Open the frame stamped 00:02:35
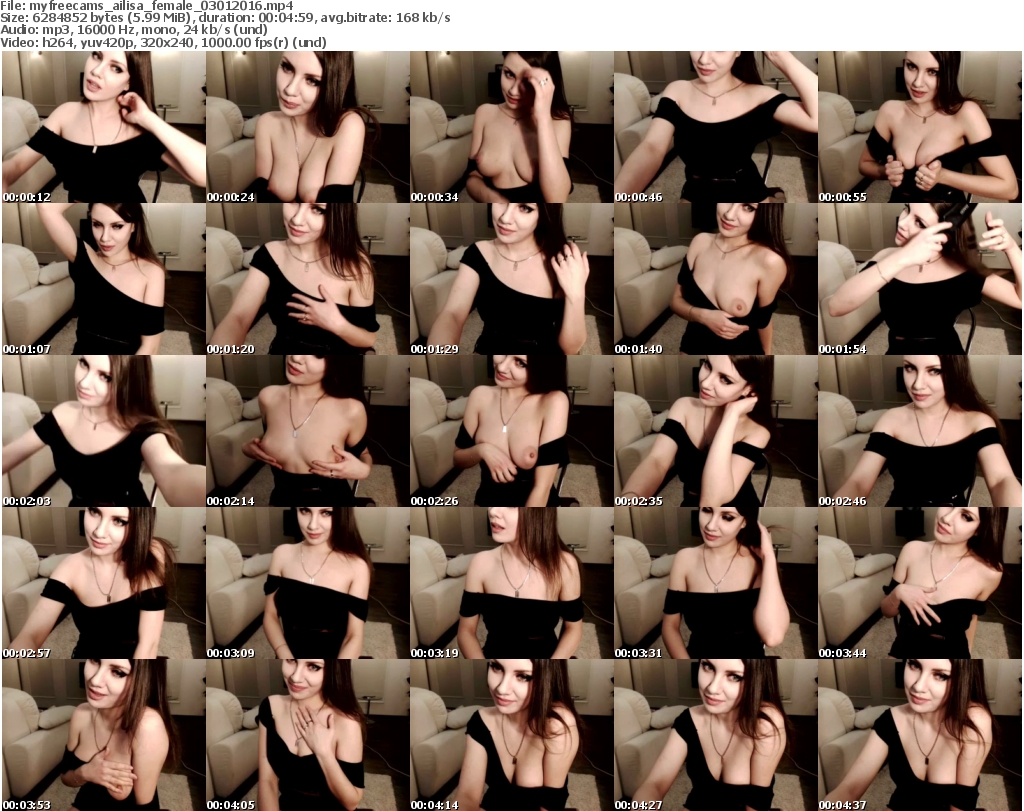The height and width of the screenshot is (811, 1024). 716,432
